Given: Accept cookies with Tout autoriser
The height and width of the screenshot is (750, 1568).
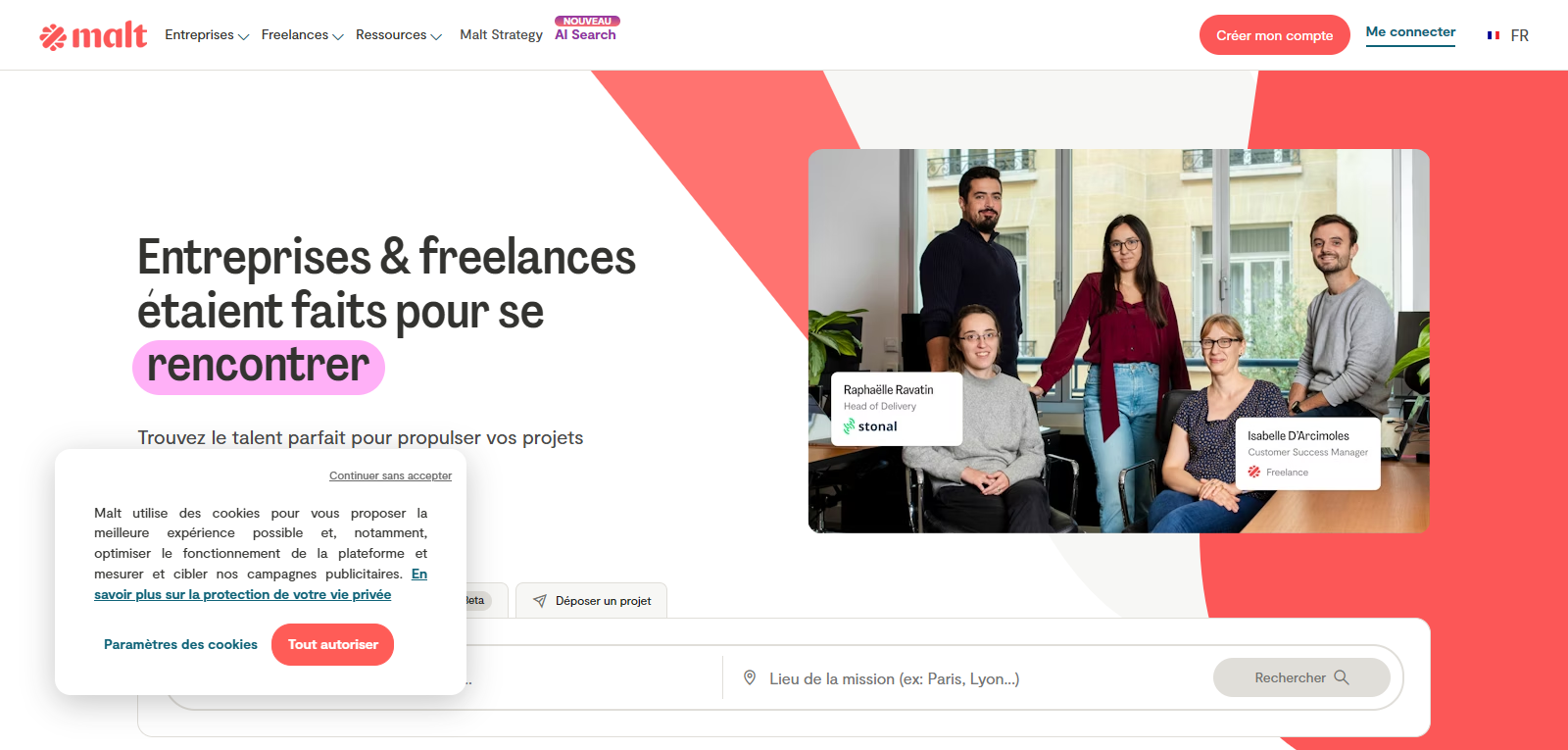Looking at the screenshot, I should [332, 644].
